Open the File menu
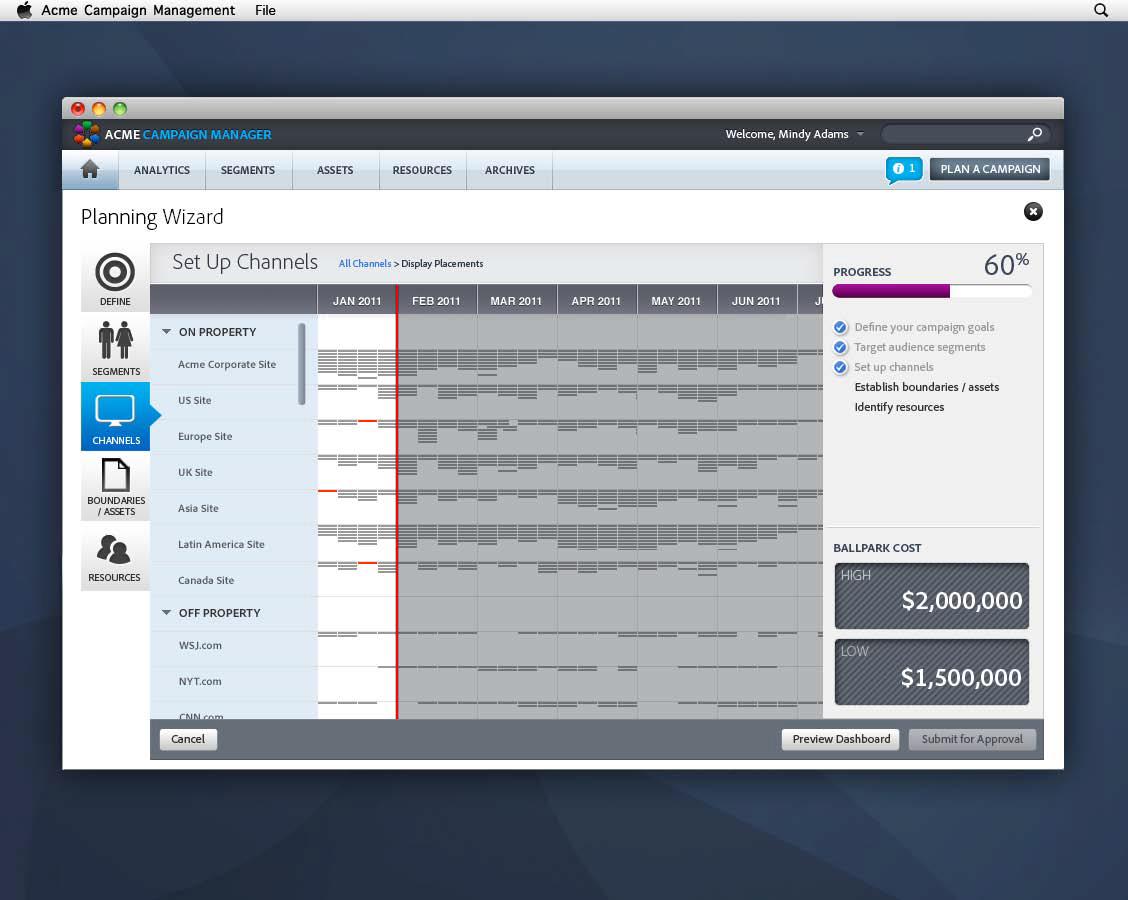This screenshot has width=1128, height=900. (x=265, y=10)
